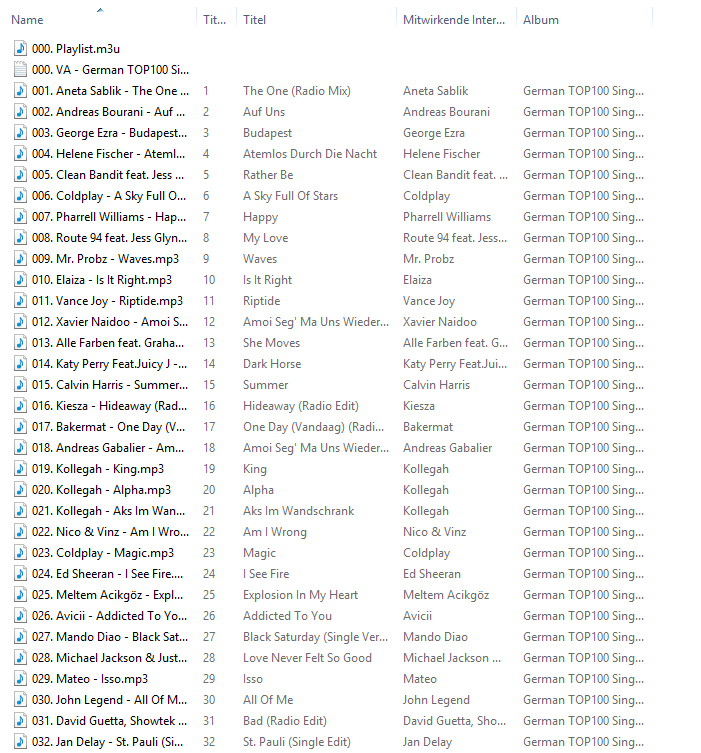The image size is (701, 753).
Task: Select file 021. Kollegah - Aks Im Wan...
Action: click(109, 511)
